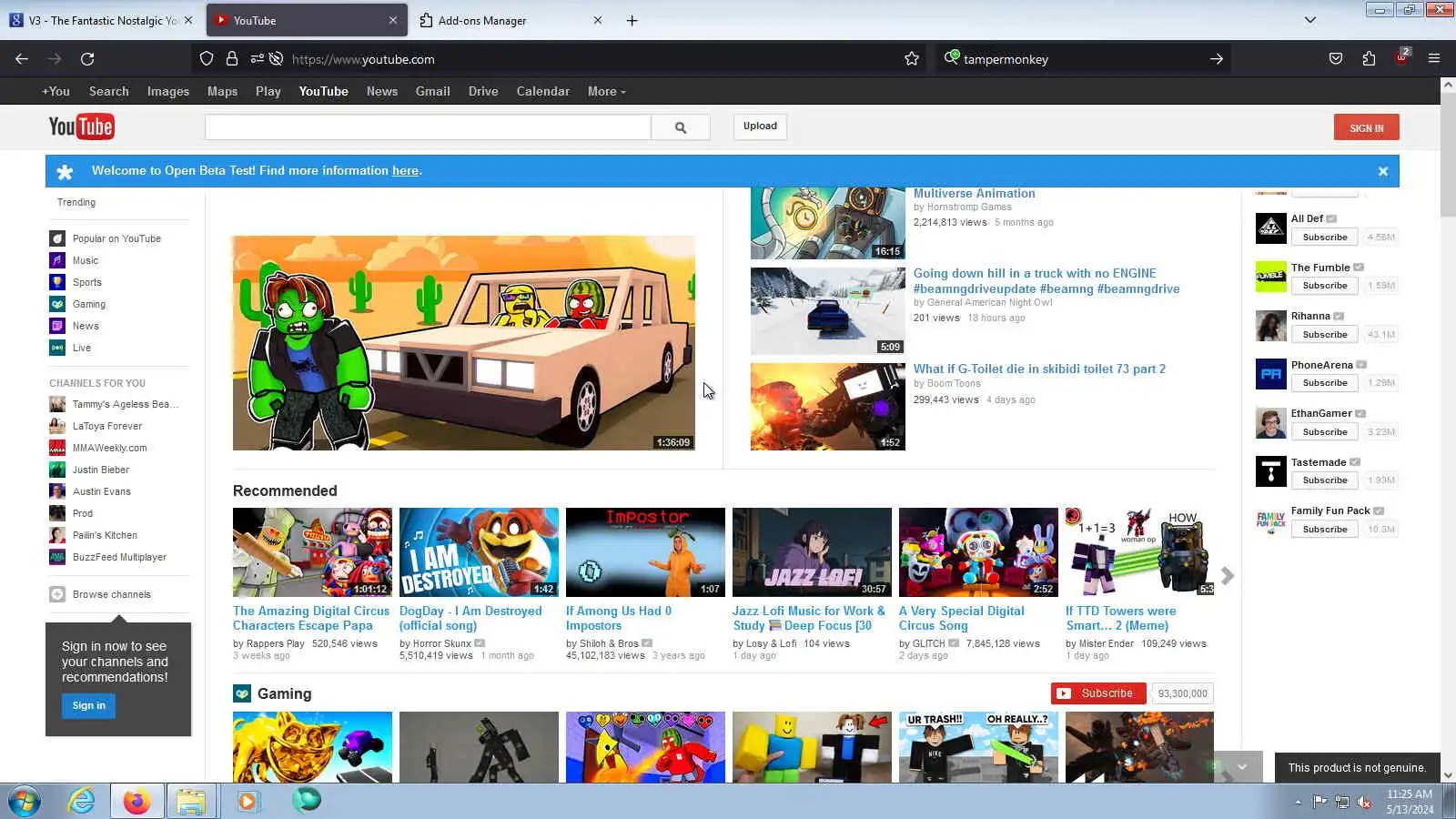The image size is (1456, 819).
Task: Click the Browse channels plus icon
Action: 57,594
